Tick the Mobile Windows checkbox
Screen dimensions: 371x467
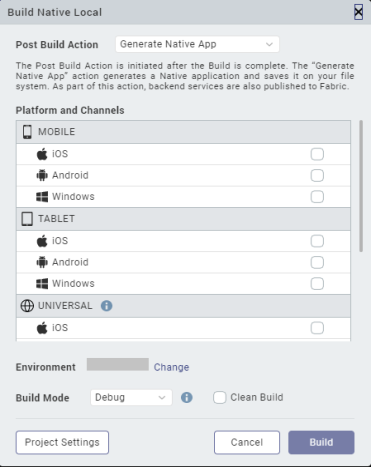click(x=317, y=197)
